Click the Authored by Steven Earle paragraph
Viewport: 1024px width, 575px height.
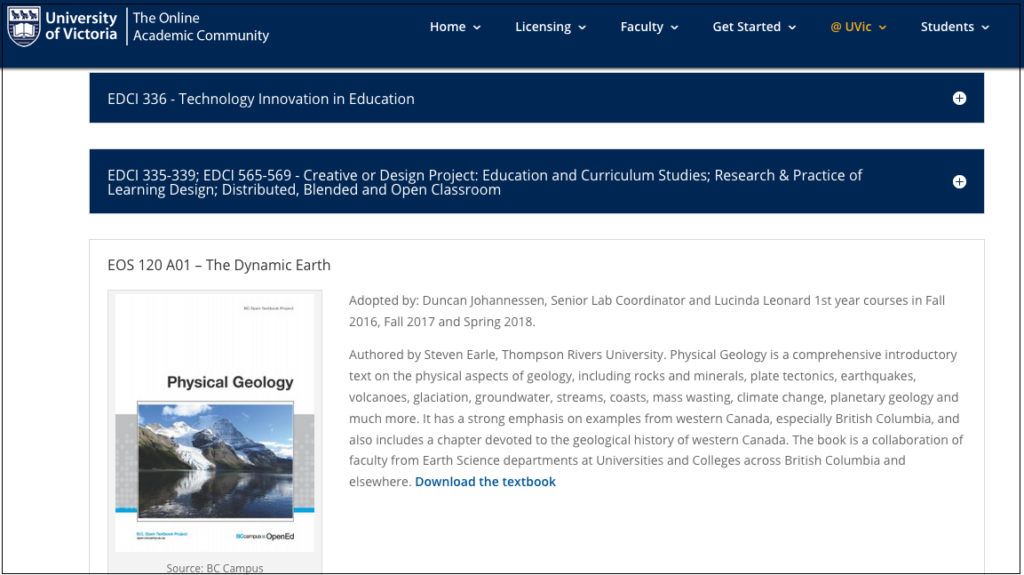(656, 418)
